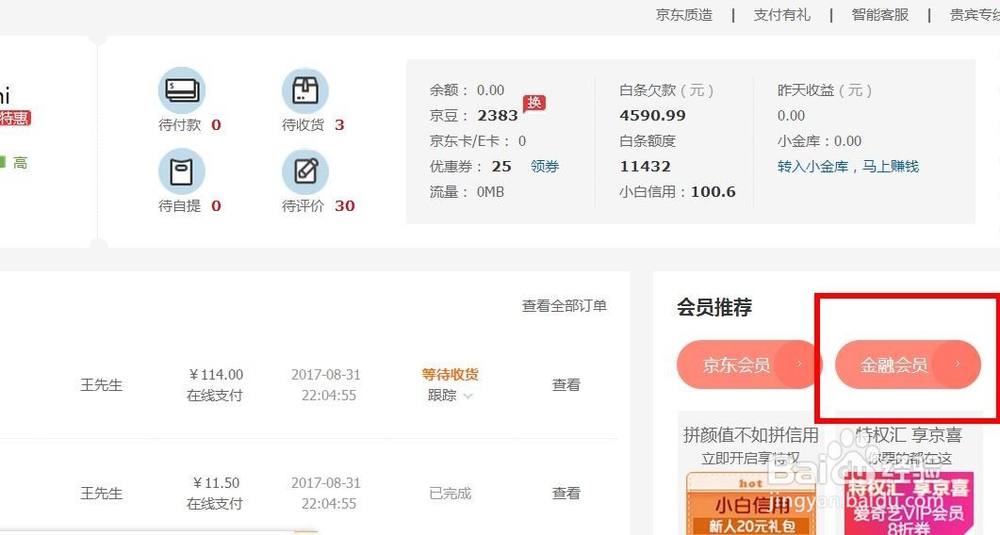Click the 等待收货 order status

[x=450, y=374]
